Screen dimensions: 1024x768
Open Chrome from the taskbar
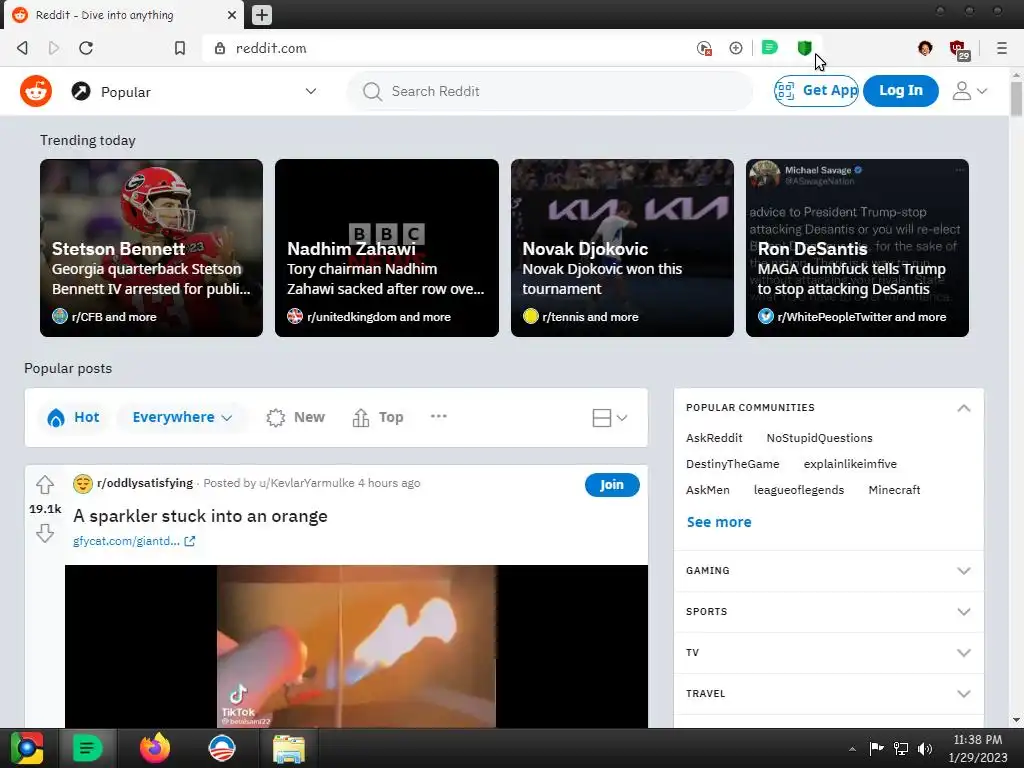(x=26, y=748)
